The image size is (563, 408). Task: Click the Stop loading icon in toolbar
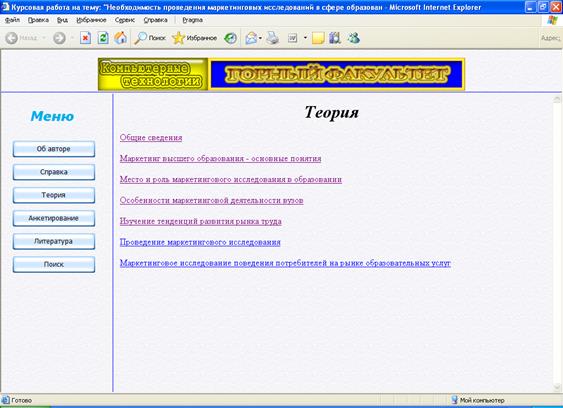[x=85, y=38]
